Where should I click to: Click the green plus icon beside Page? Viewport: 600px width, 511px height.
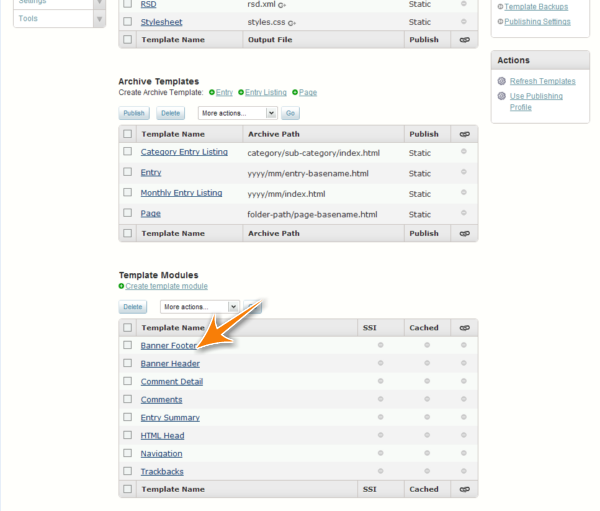click(295, 92)
